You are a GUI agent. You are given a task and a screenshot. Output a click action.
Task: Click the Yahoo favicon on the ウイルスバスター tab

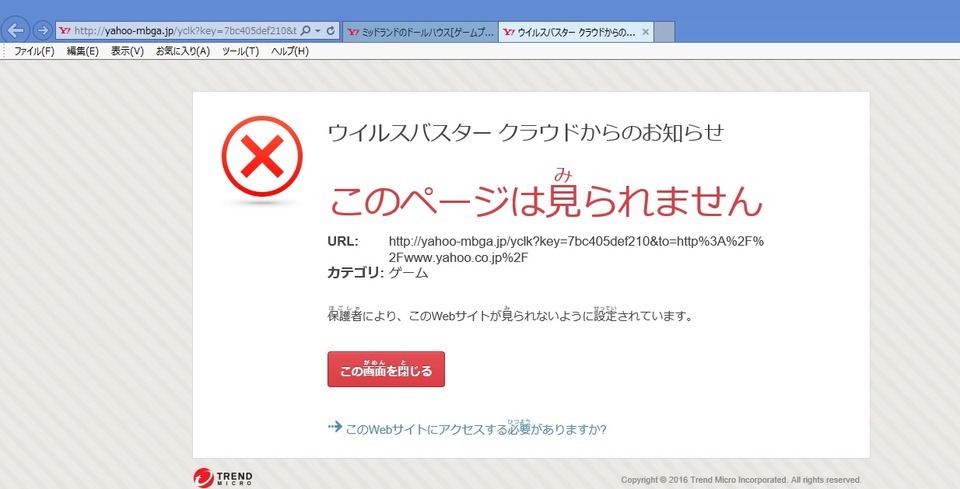click(x=509, y=32)
